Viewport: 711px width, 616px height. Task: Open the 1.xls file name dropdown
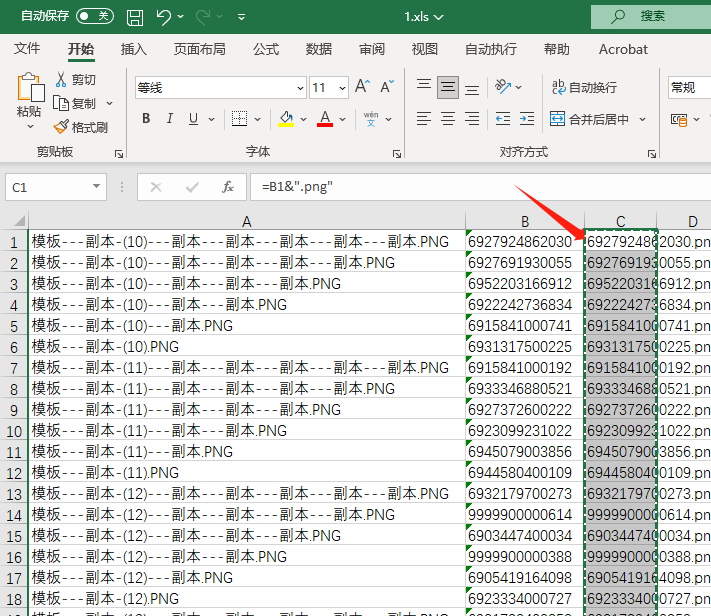pos(424,17)
